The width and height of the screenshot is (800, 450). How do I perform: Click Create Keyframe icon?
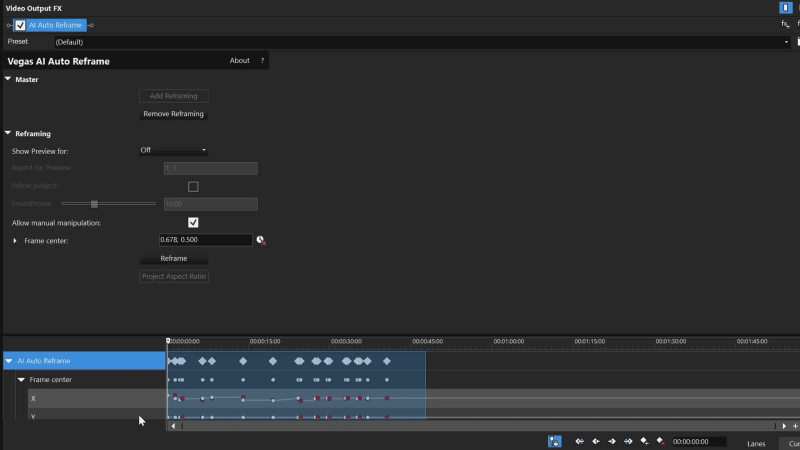pos(644,441)
